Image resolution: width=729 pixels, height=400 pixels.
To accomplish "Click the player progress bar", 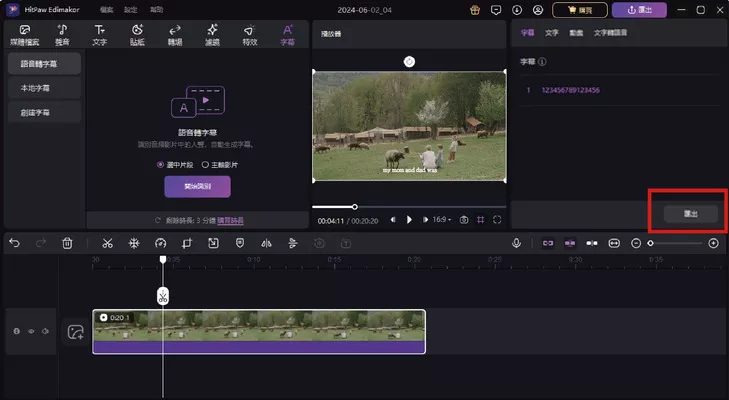I will tap(409, 207).
